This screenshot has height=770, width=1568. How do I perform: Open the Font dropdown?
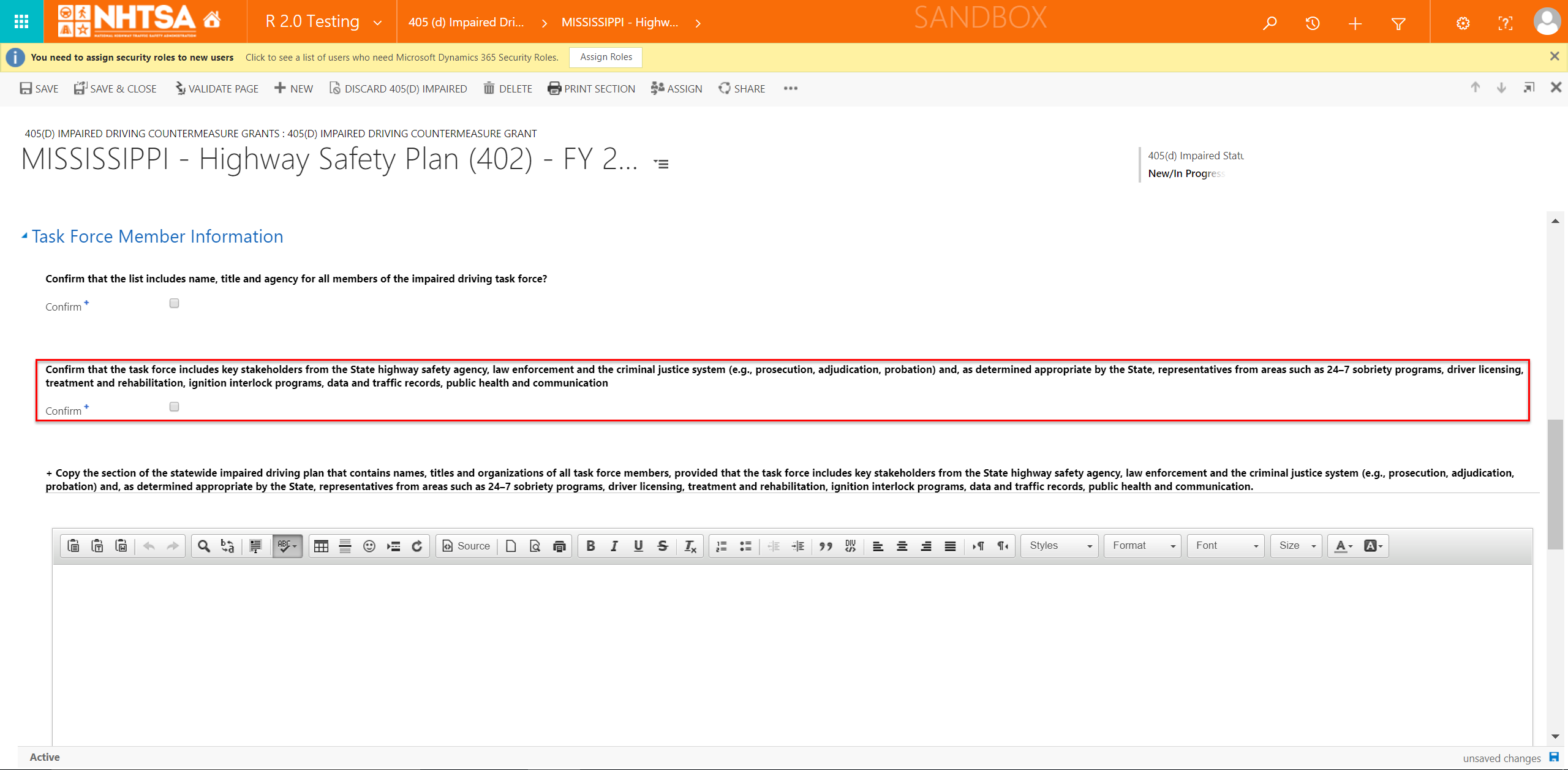pos(1226,546)
